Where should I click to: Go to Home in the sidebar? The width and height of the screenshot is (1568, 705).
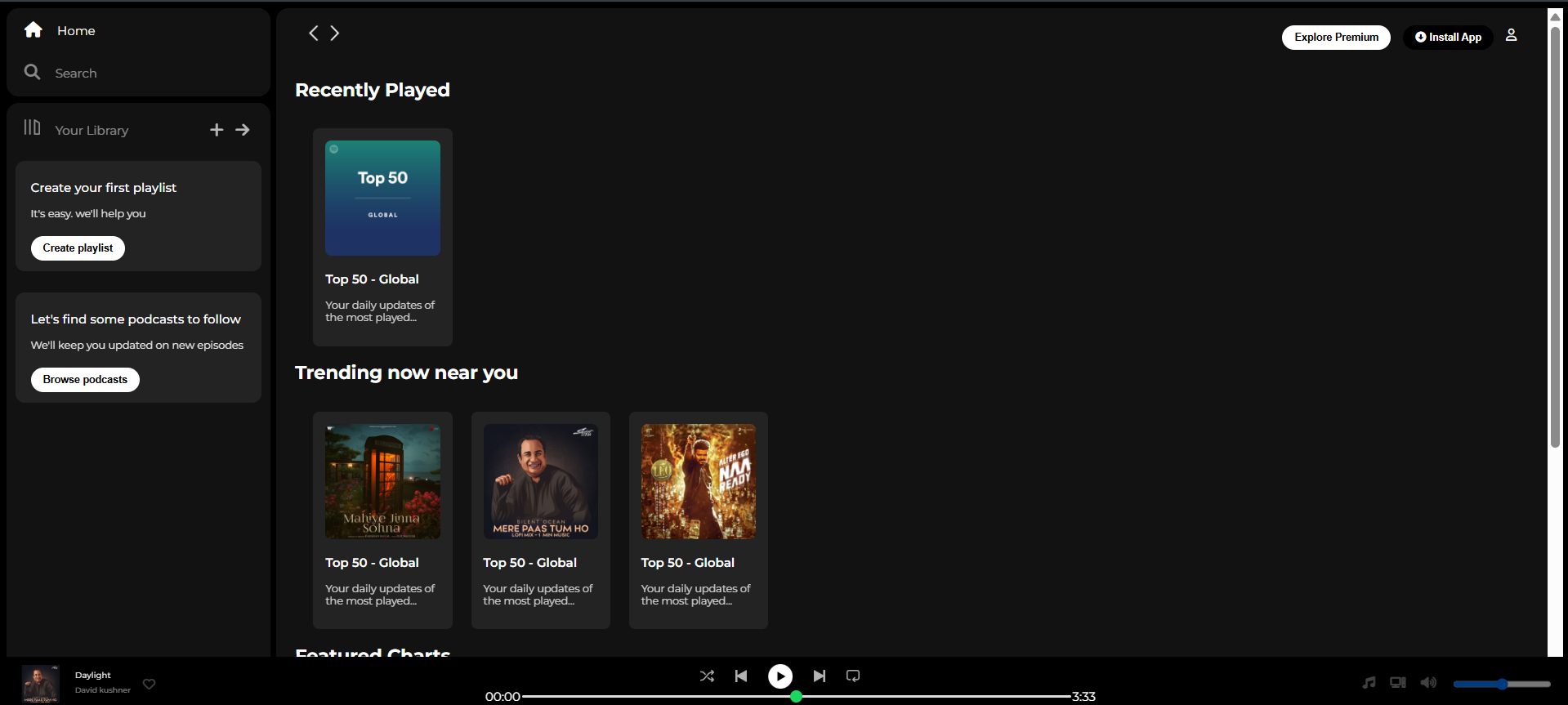(60, 30)
